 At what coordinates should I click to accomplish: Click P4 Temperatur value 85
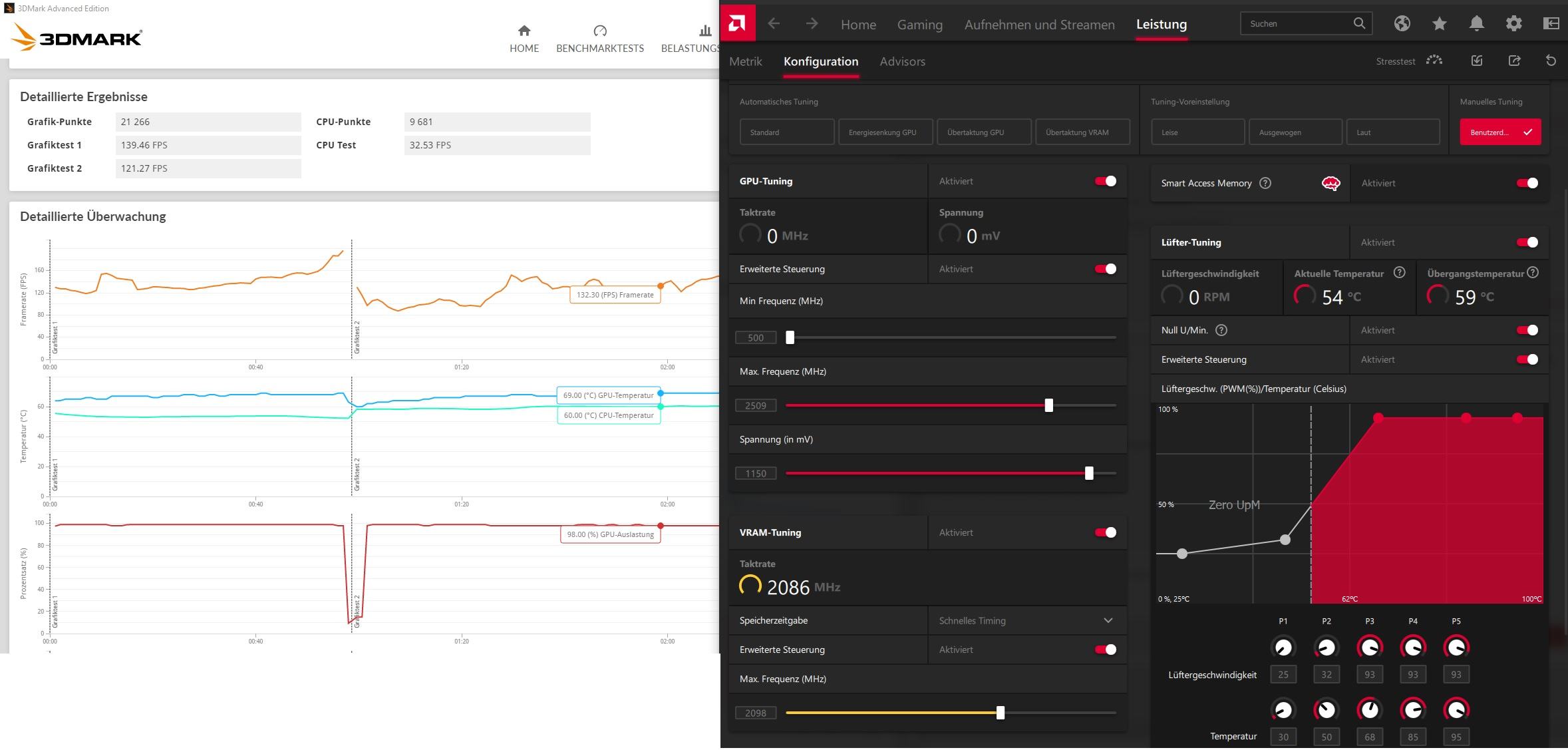pyautogui.click(x=1413, y=737)
